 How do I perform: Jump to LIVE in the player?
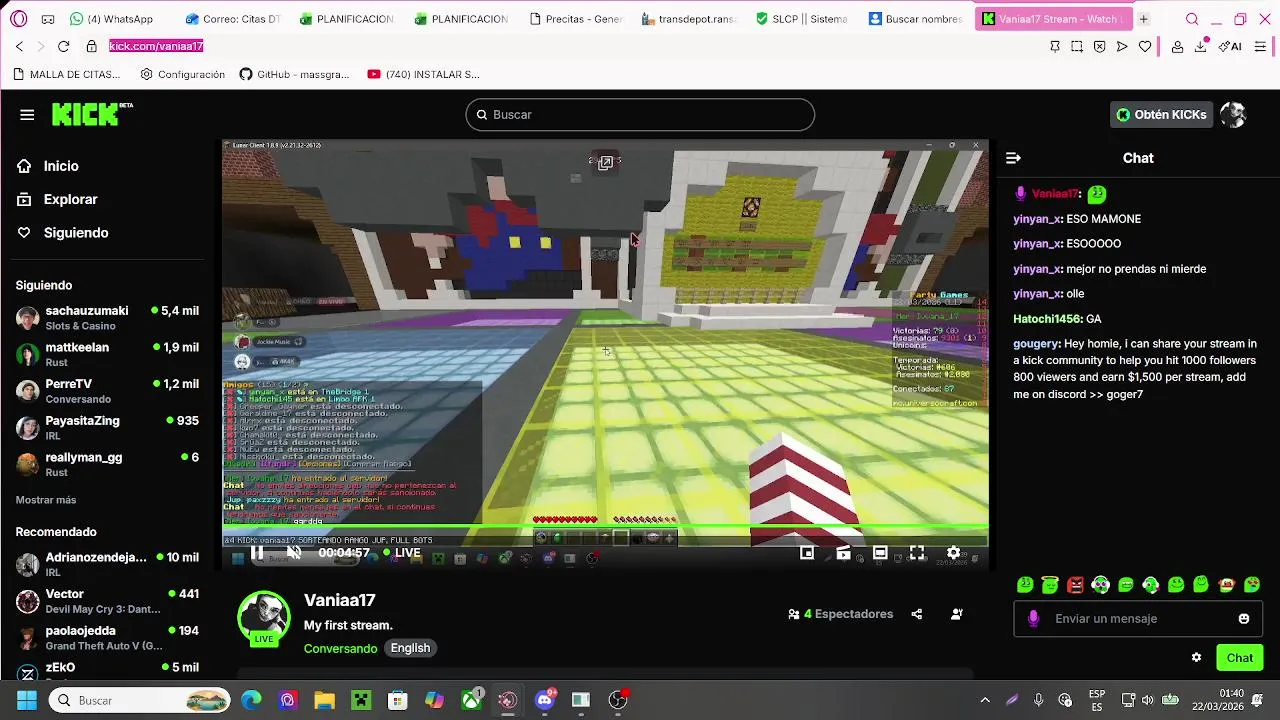(x=401, y=552)
